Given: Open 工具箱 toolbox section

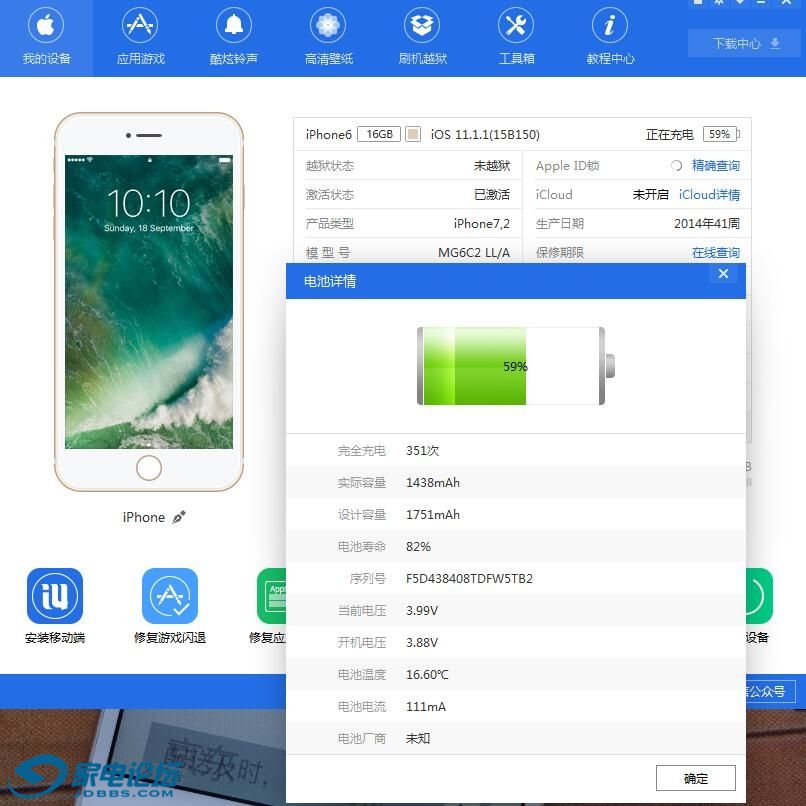Looking at the screenshot, I should (x=516, y=38).
